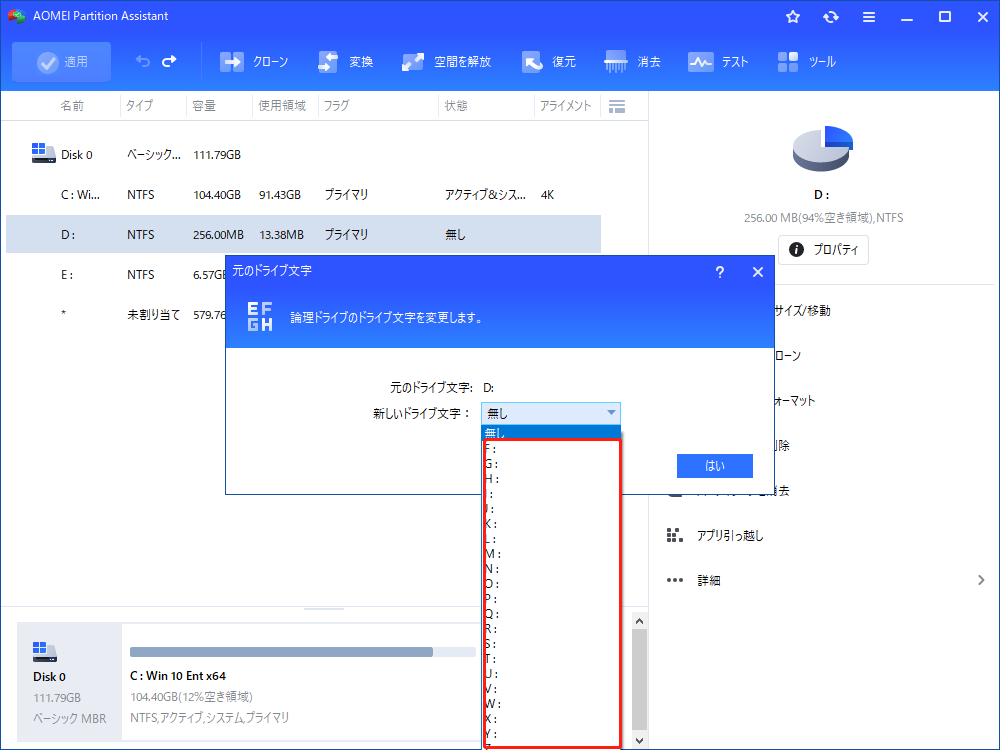Click the star favorite icon in title bar

(793, 17)
